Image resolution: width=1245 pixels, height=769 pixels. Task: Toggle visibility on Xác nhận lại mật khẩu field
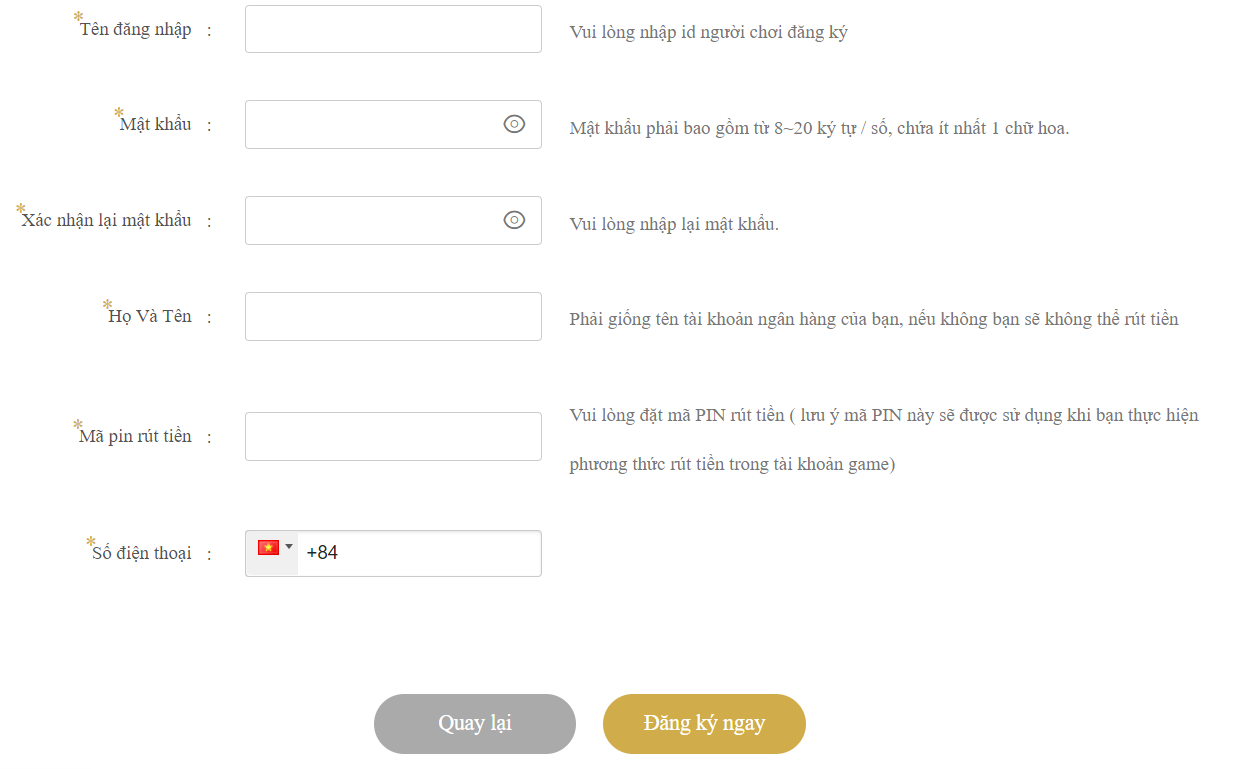tap(514, 220)
